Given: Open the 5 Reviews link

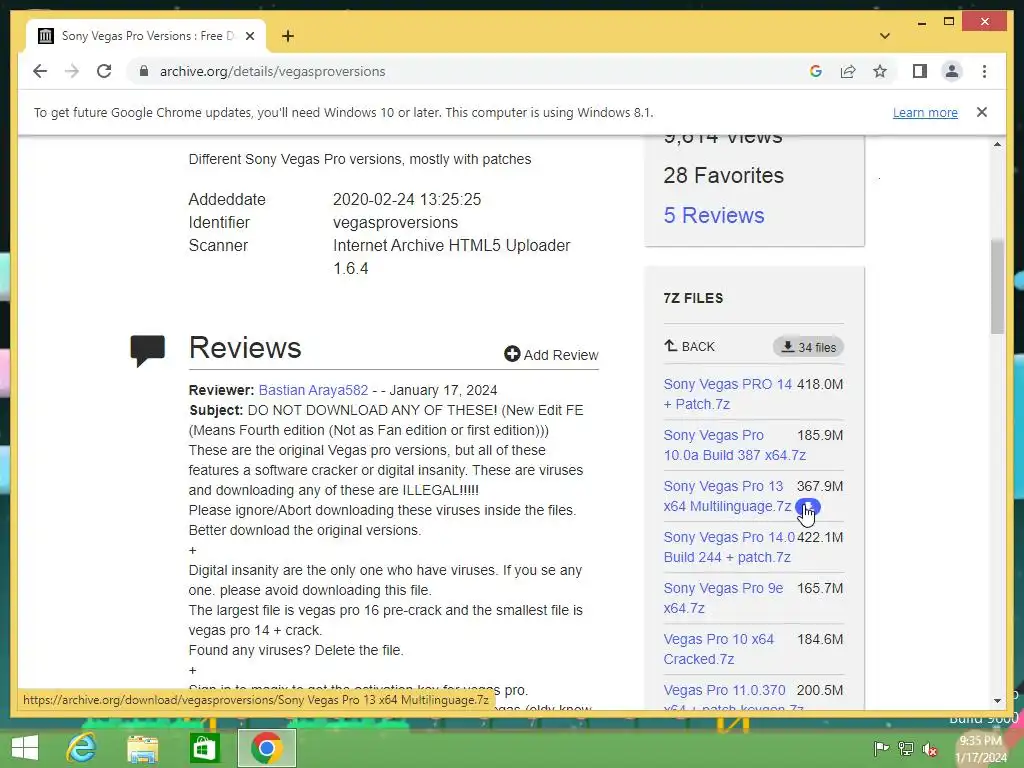Looking at the screenshot, I should coord(714,216).
